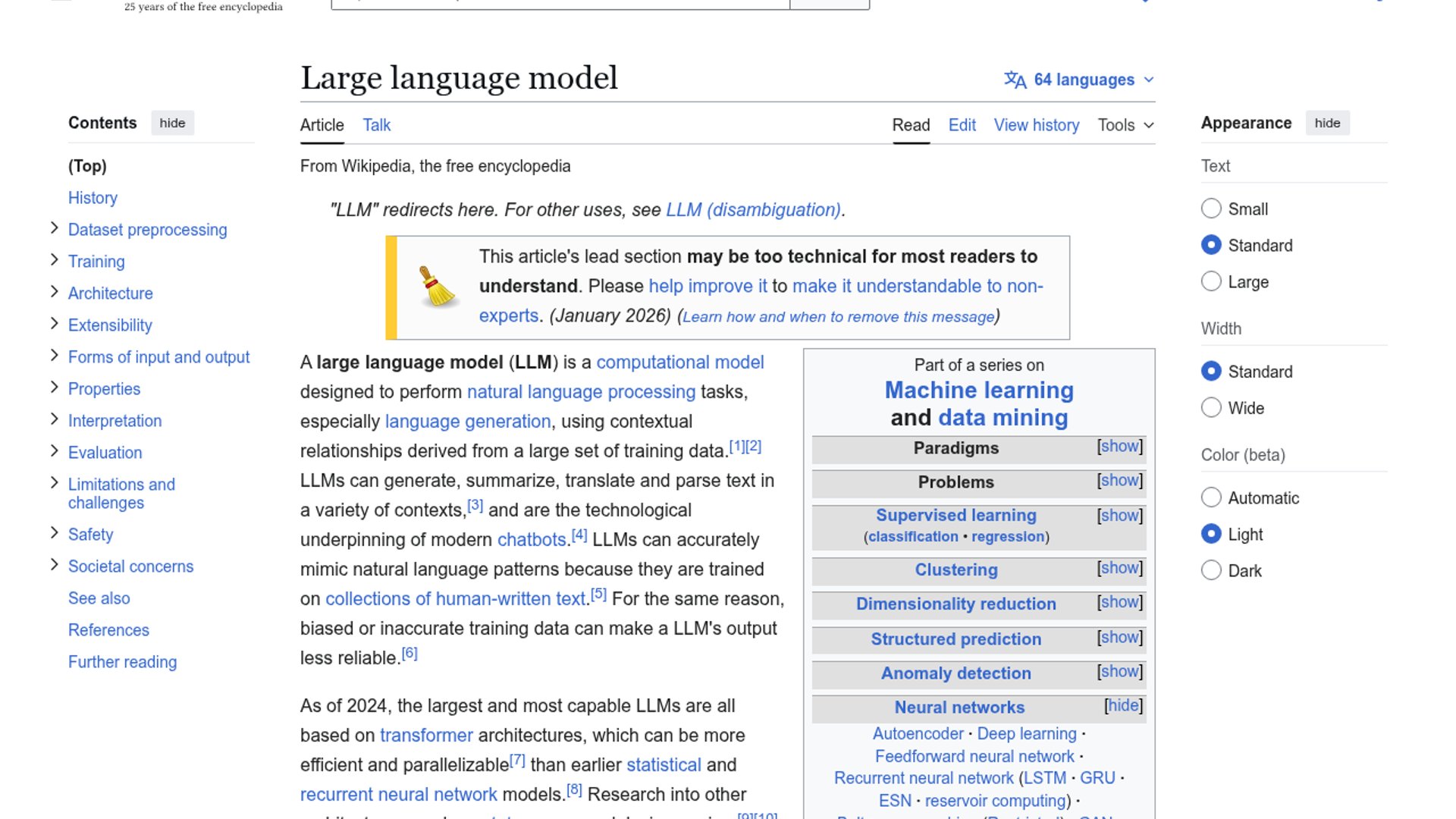This screenshot has width=1456, height=819.
Task: Switch color mode to Dark
Action: coord(1211,570)
